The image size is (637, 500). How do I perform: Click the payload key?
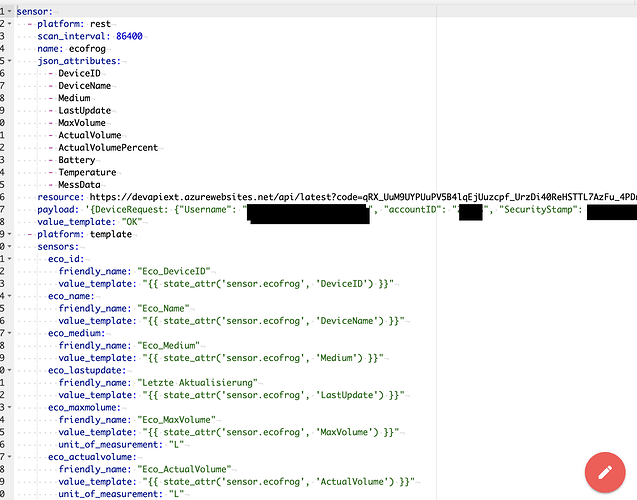[x=58, y=210]
